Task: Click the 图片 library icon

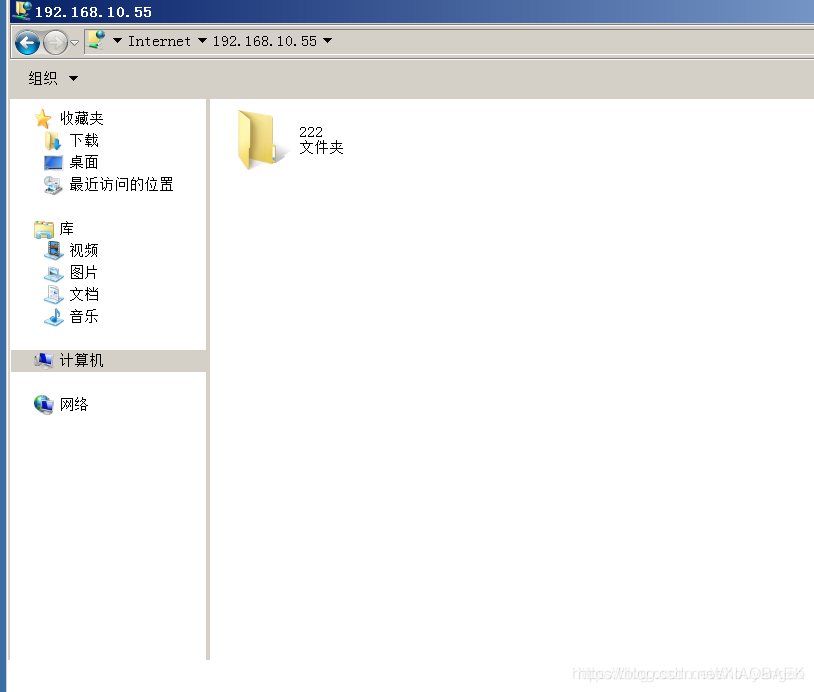Action: pos(53,273)
